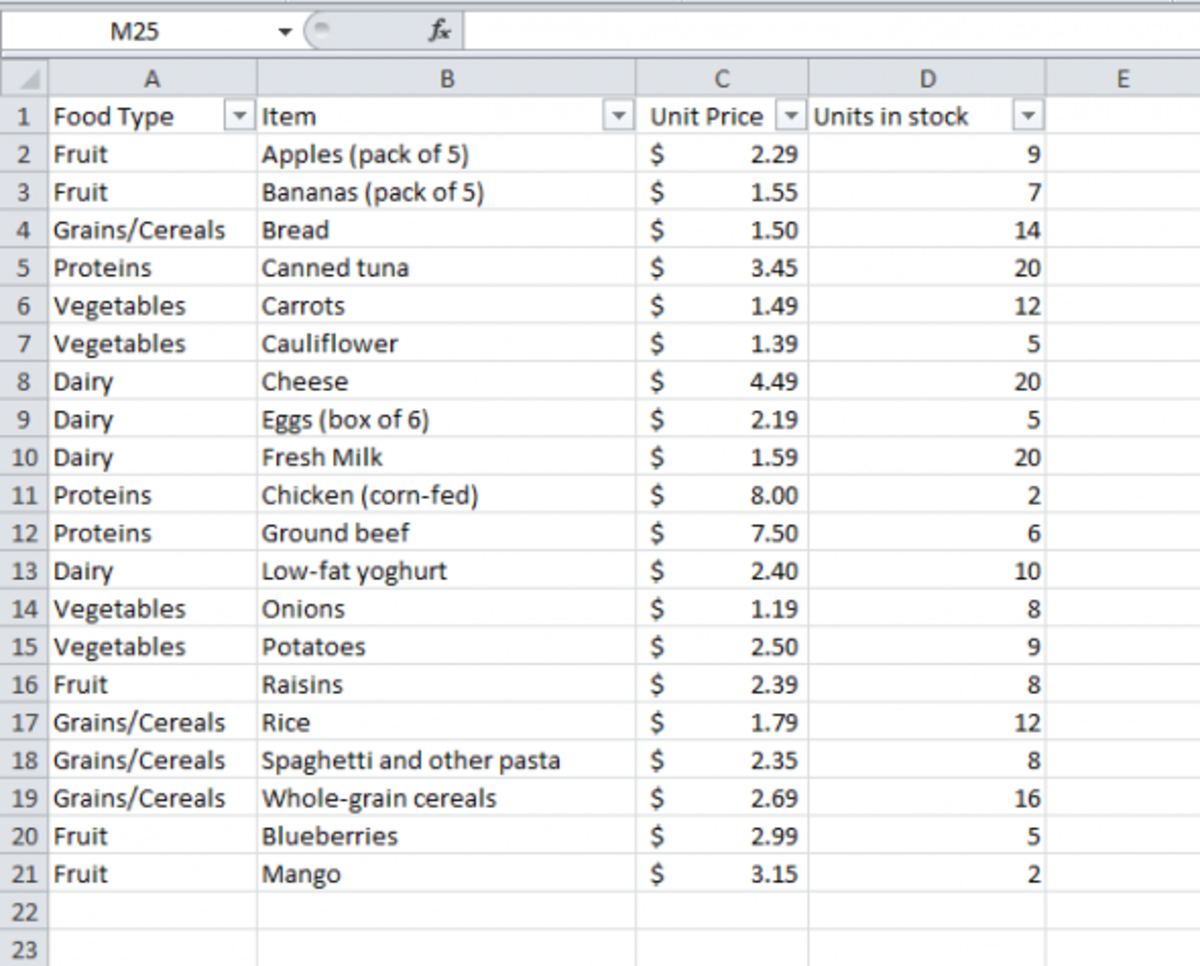Screen dimensions: 1200x966
Task: Open the Food Type filter dropdown
Action: (x=239, y=117)
